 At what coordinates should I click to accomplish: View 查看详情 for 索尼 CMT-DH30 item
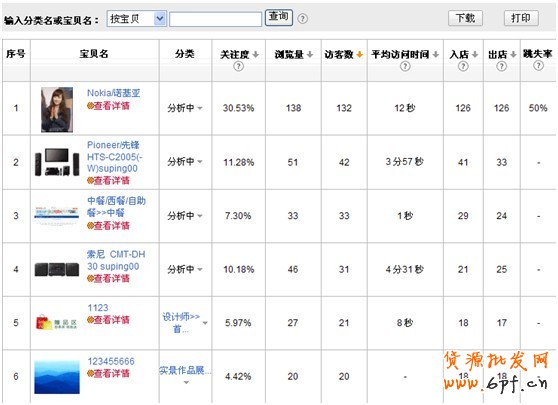(x=109, y=278)
